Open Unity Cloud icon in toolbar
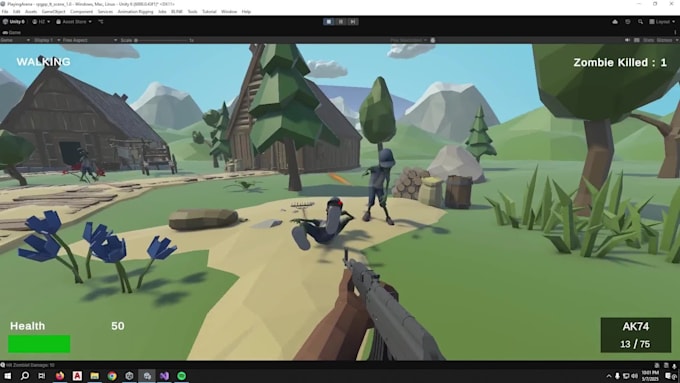 615,22
